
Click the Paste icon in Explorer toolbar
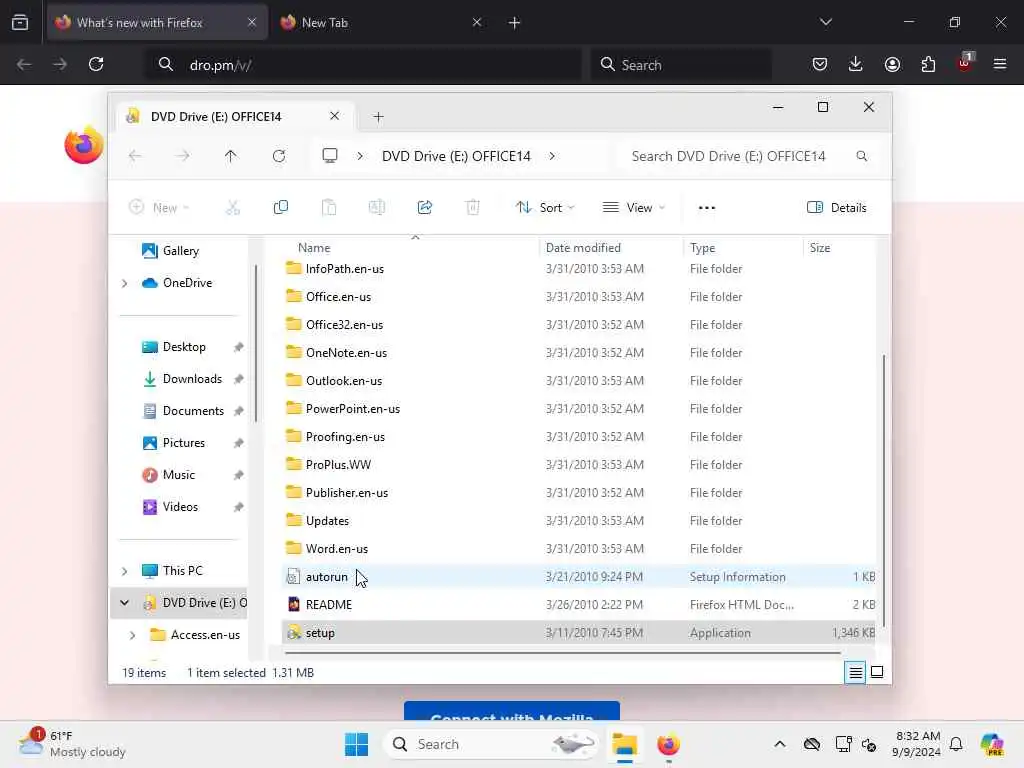click(329, 208)
